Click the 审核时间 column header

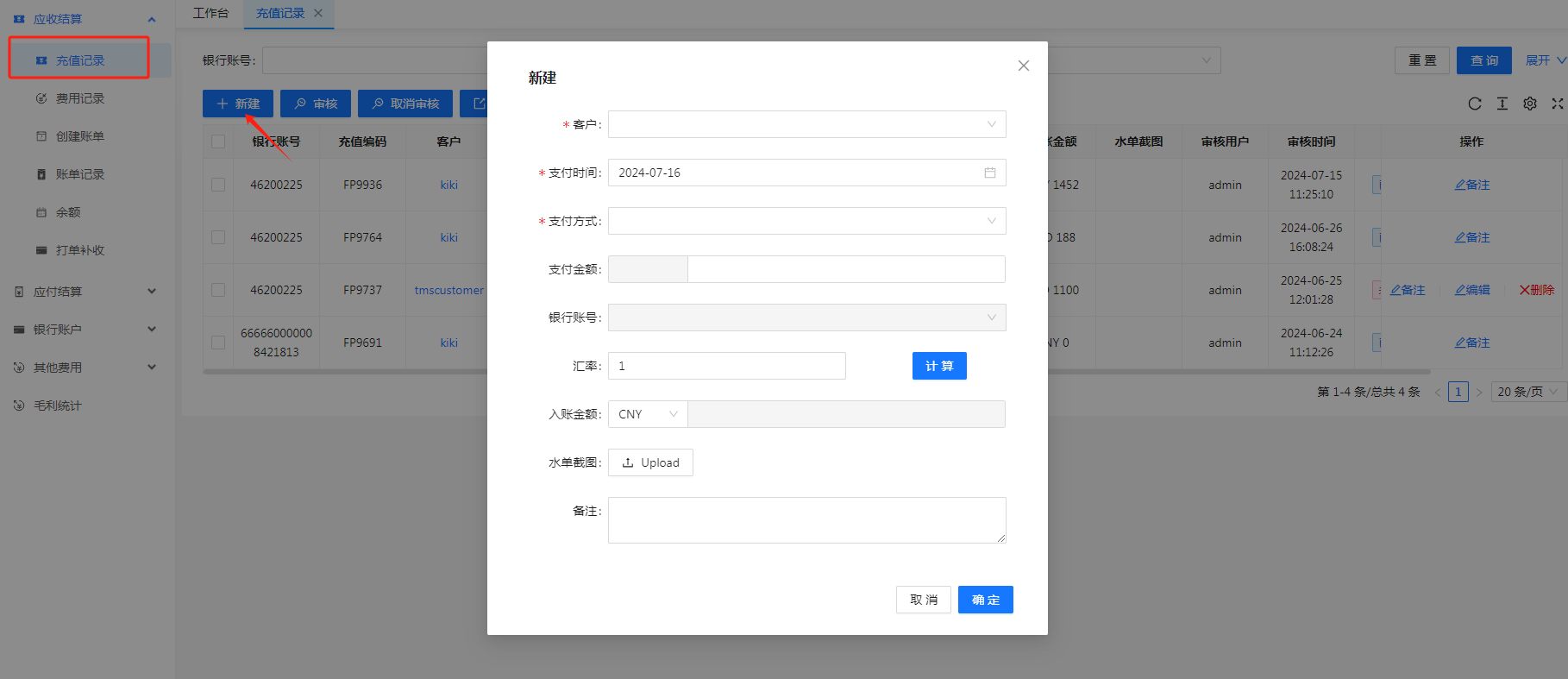(x=1311, y=141)
